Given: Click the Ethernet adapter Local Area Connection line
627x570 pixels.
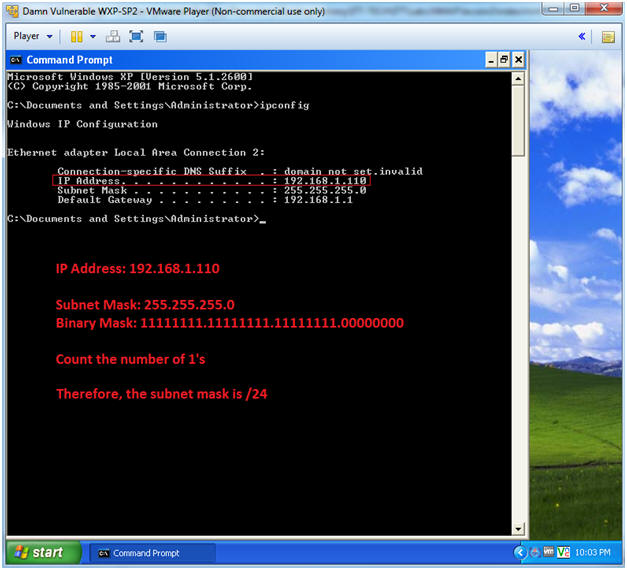Looking at the screenshot, I should 136,152.
